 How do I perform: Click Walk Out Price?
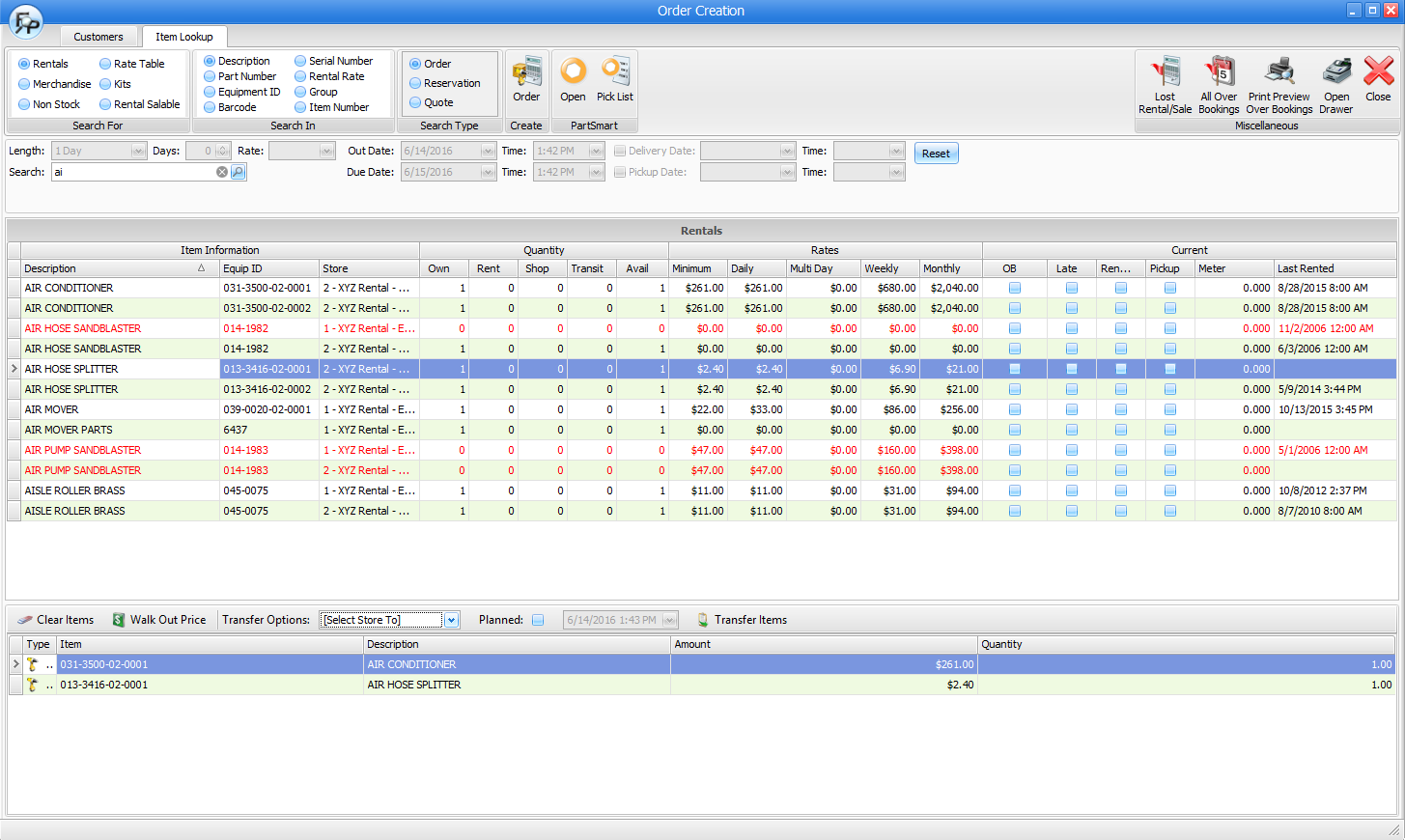159,620
